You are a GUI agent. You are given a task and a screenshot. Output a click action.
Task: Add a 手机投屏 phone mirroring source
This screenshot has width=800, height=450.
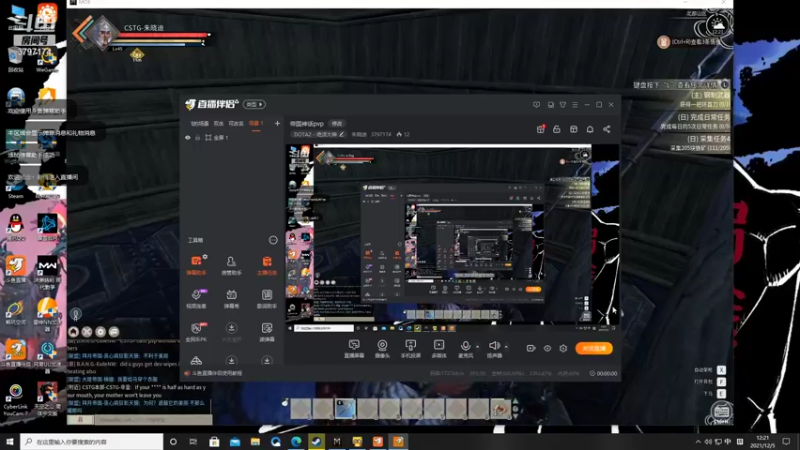[410, 348]
